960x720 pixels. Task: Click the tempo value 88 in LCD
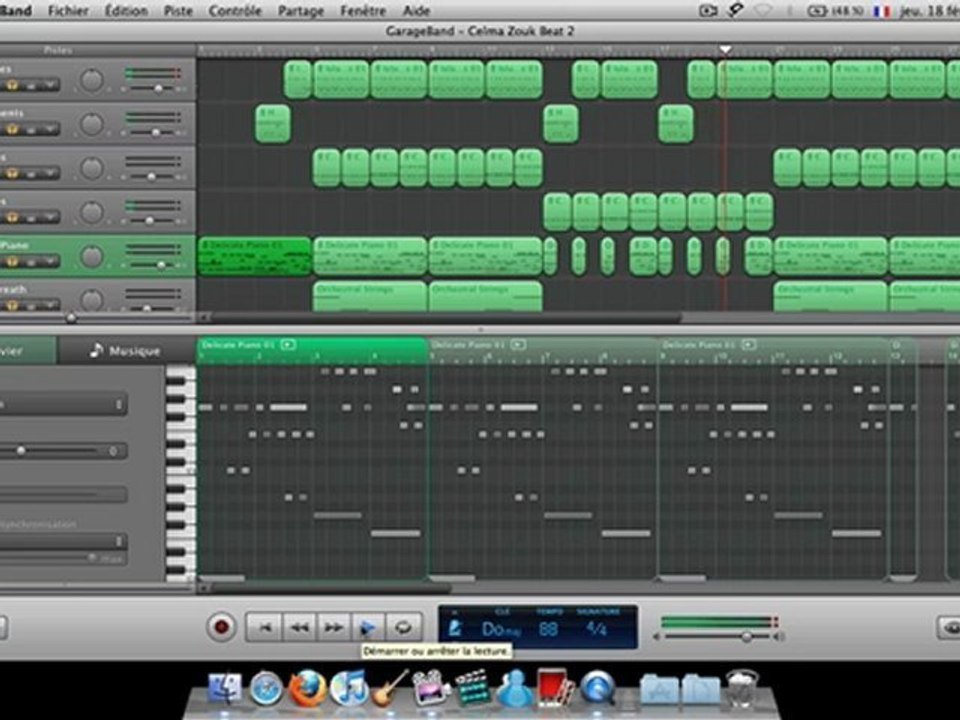(548, 629)
